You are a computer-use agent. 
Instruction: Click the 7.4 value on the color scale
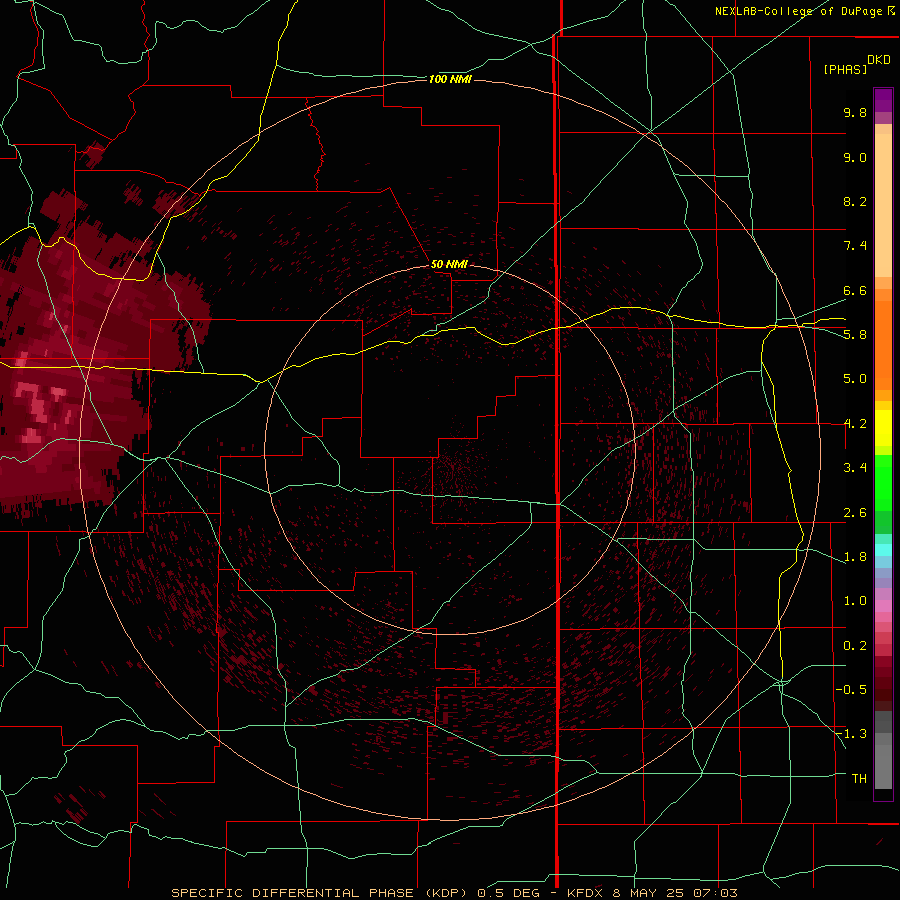tap(855, 246)
